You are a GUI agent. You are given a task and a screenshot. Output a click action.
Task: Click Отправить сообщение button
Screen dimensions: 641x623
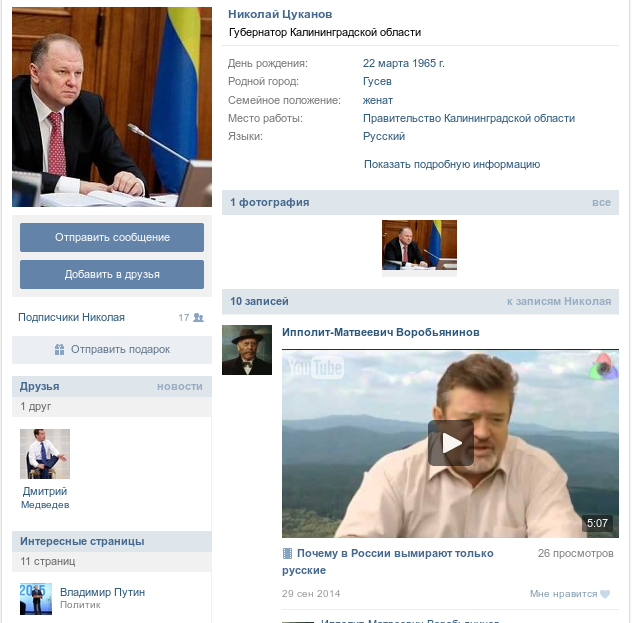point(112,238)
